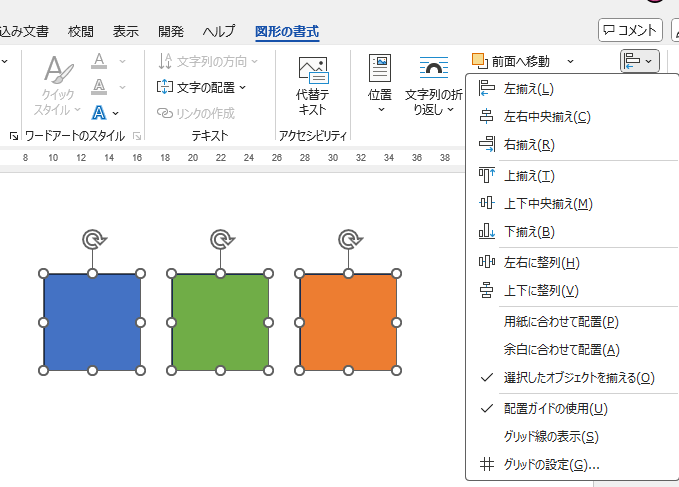This screenshot has height=487, width=679.
Task: Click the 左右中央揃え center align icon
Action: tap(486, 116)
